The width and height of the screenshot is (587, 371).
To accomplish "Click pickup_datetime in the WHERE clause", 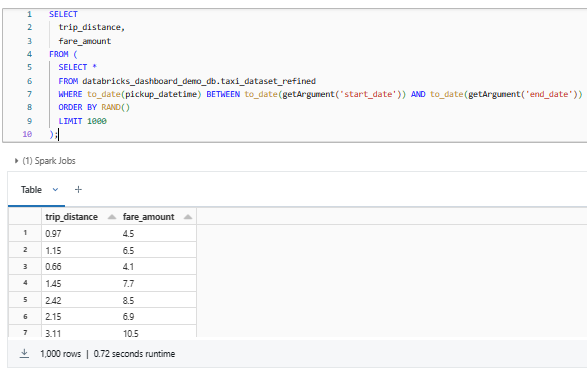I will click(x=161, y=94).
